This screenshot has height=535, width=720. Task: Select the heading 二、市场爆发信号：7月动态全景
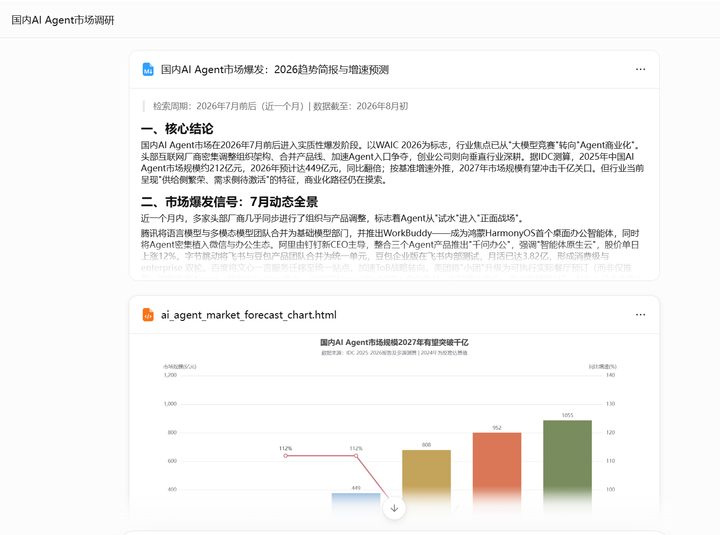pos(230,202)
